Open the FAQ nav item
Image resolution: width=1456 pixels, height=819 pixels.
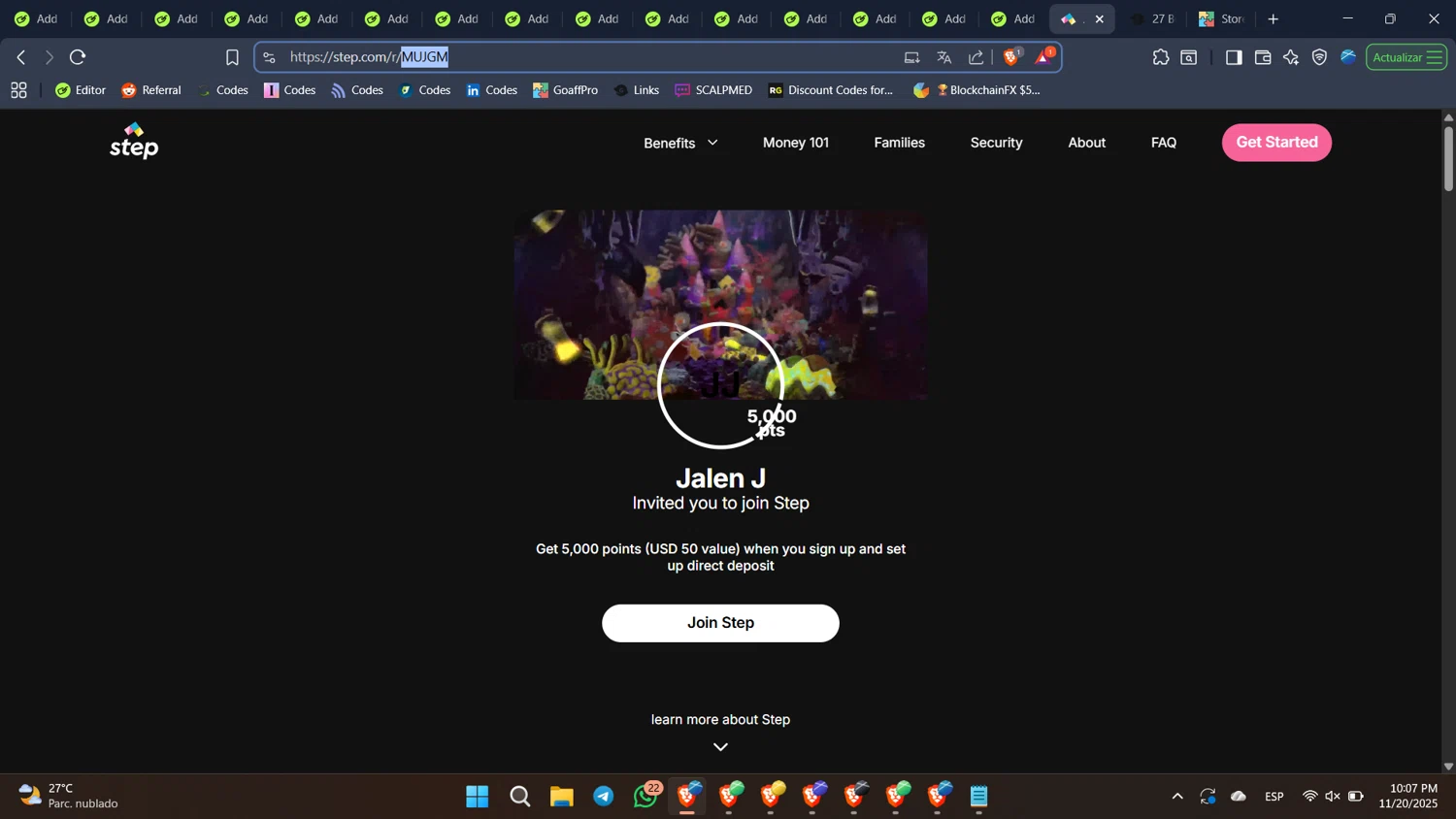coord(1164,143)
